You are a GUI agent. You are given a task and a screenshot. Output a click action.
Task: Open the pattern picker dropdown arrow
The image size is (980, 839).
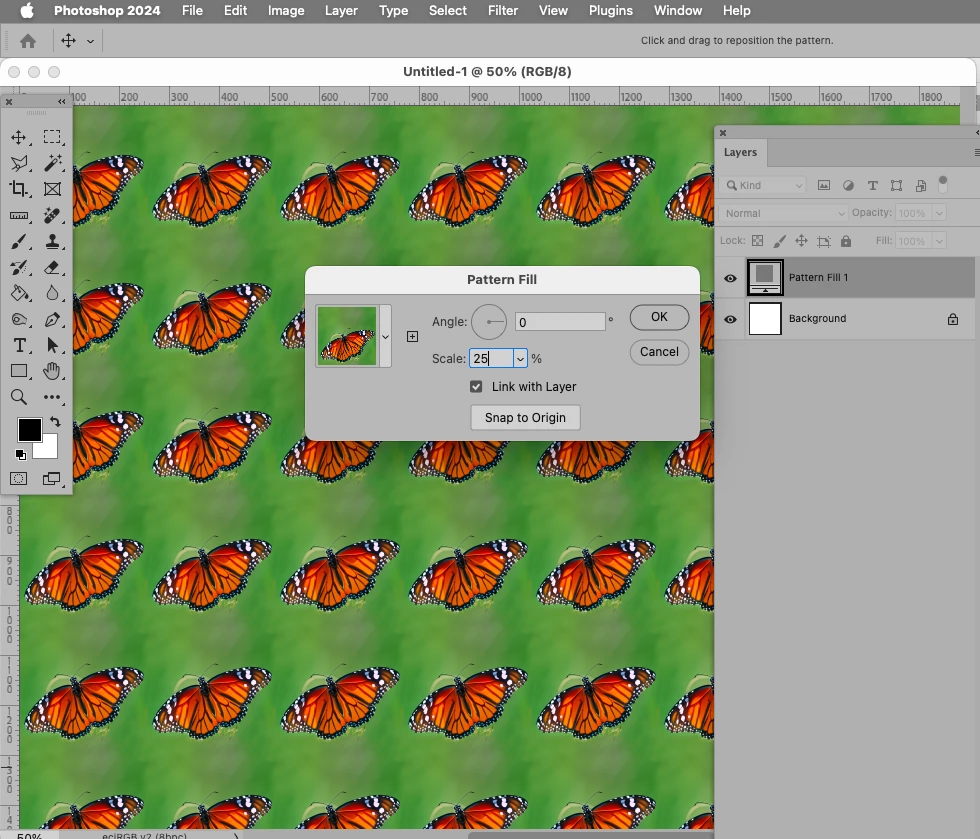pyautogui.click(x=386, y=337)
